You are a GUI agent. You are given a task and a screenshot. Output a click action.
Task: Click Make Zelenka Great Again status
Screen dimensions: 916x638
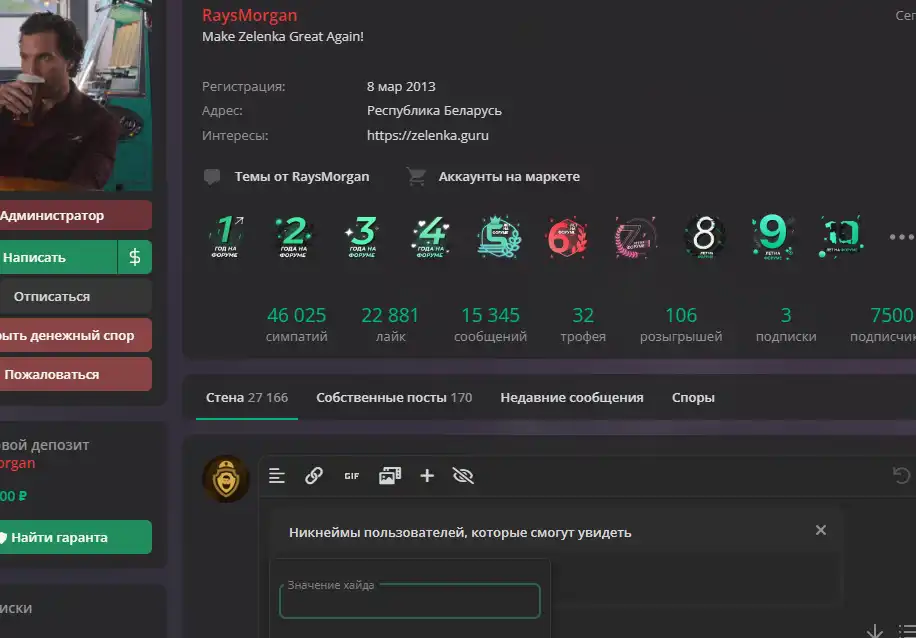point(283,36)
